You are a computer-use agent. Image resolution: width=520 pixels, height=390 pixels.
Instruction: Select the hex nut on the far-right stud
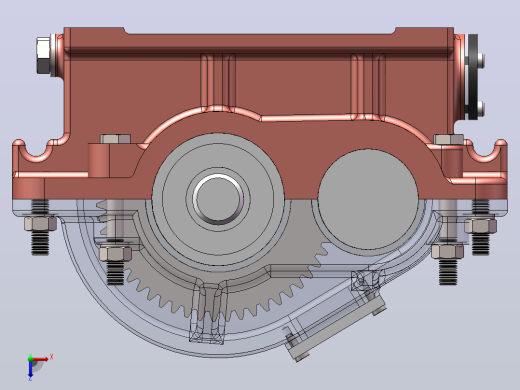click(x=480, y=225)
